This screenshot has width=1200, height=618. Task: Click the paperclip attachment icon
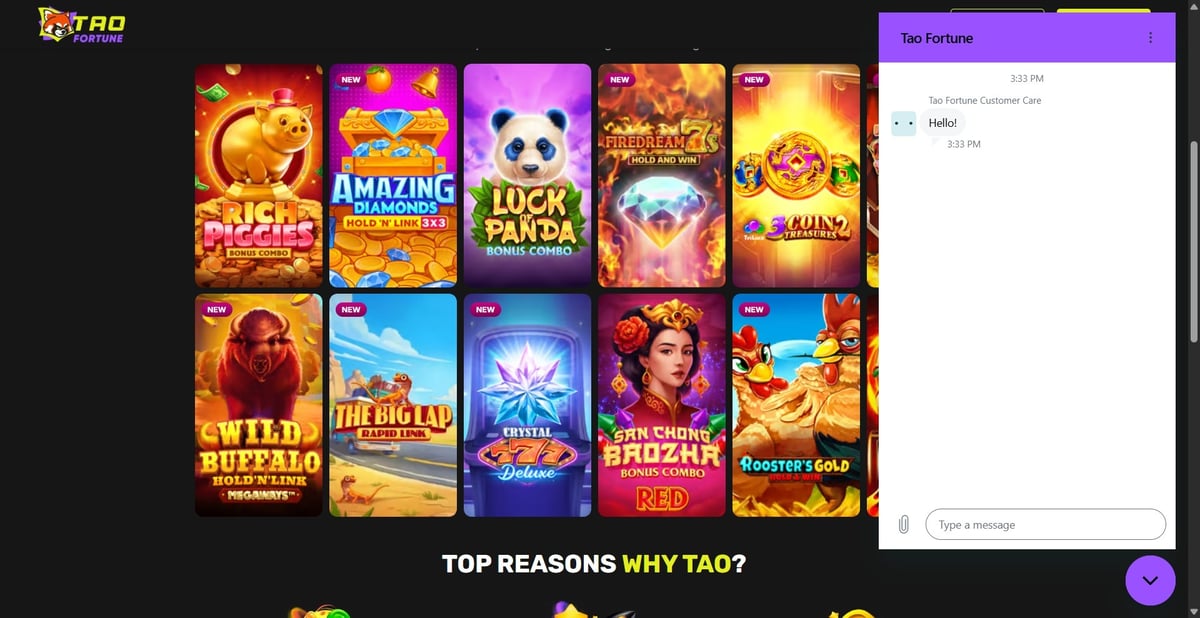903,524
